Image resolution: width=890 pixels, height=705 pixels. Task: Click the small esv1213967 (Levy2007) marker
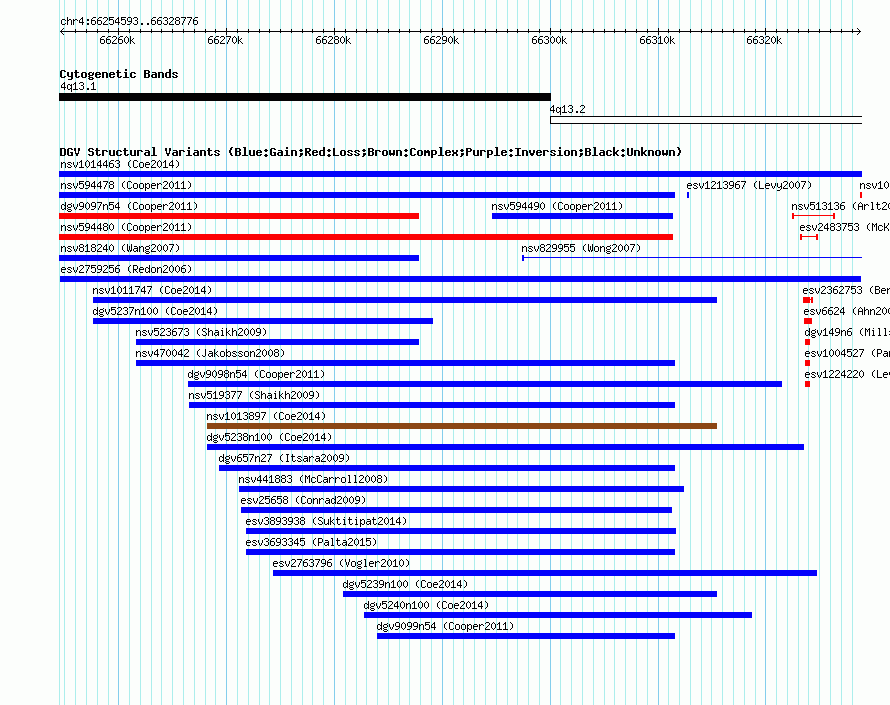point(688,195)
